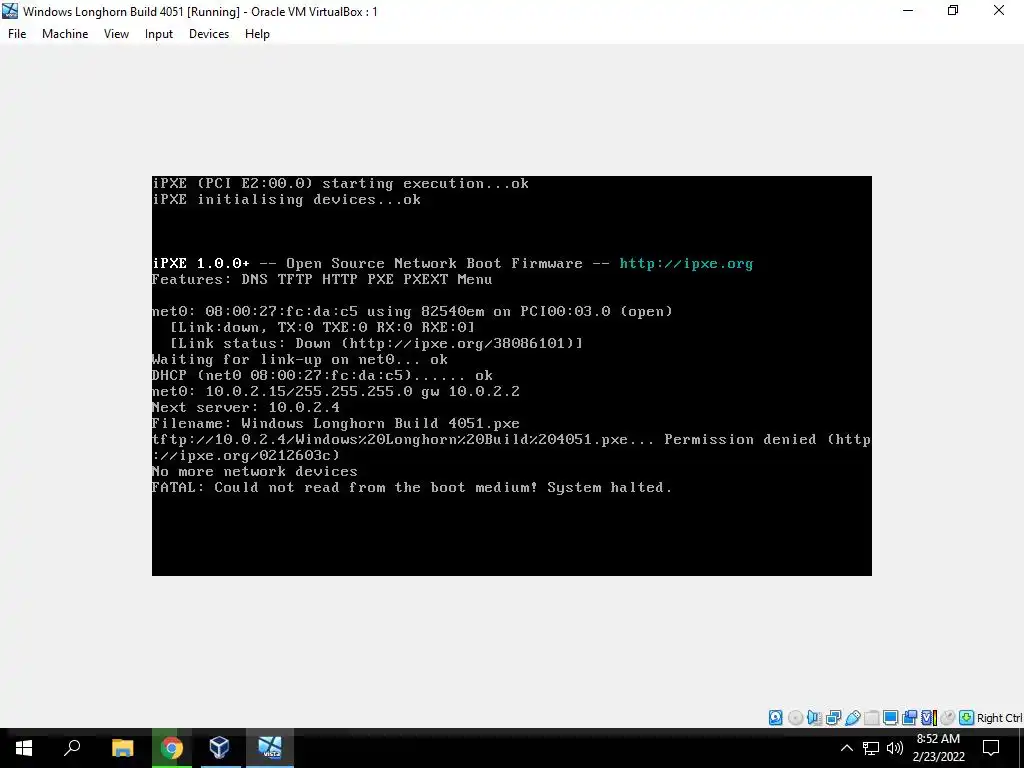The image size is (1024, 768).
Task: Click the 'Next server: 10.0.2.4' line
Action: click(x=246, y=408)
